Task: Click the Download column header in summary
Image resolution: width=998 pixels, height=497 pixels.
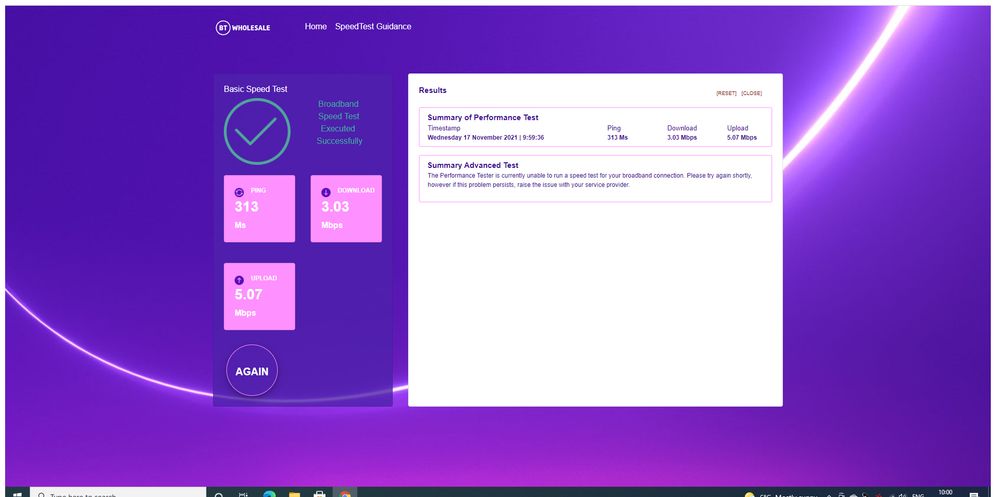Action: click(682, 129)
